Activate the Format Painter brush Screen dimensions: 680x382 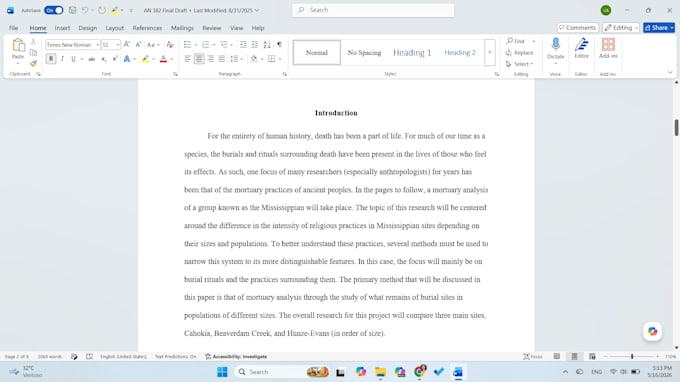(x=33, y=63)
